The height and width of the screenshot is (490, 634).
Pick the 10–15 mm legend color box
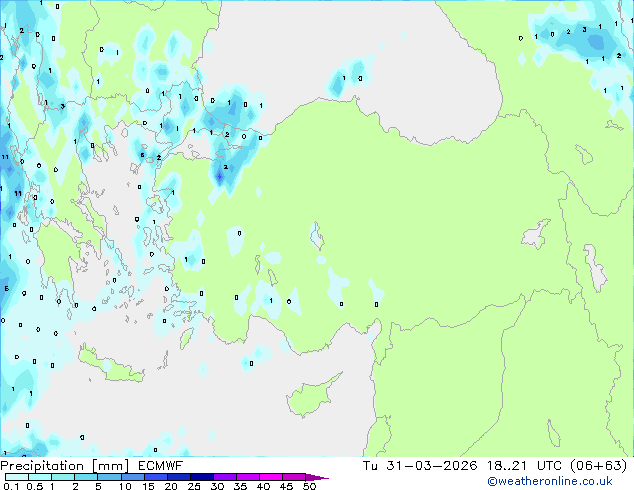tap(132, 477)
